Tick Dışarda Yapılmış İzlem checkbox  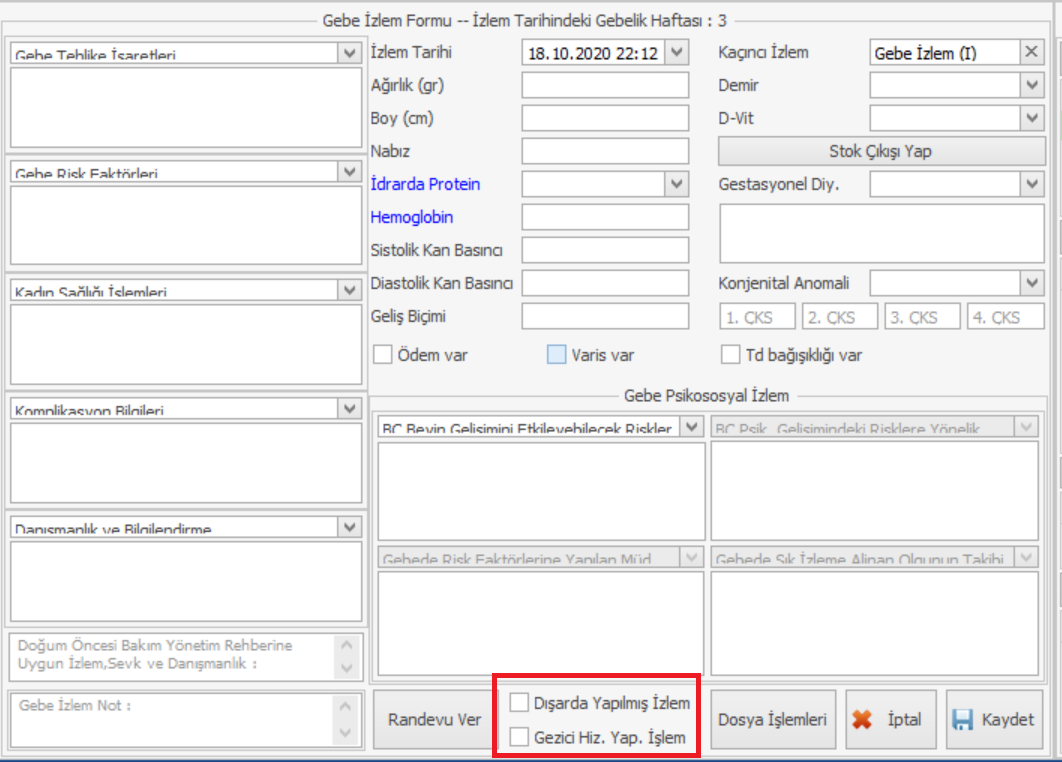click(520, 703)
